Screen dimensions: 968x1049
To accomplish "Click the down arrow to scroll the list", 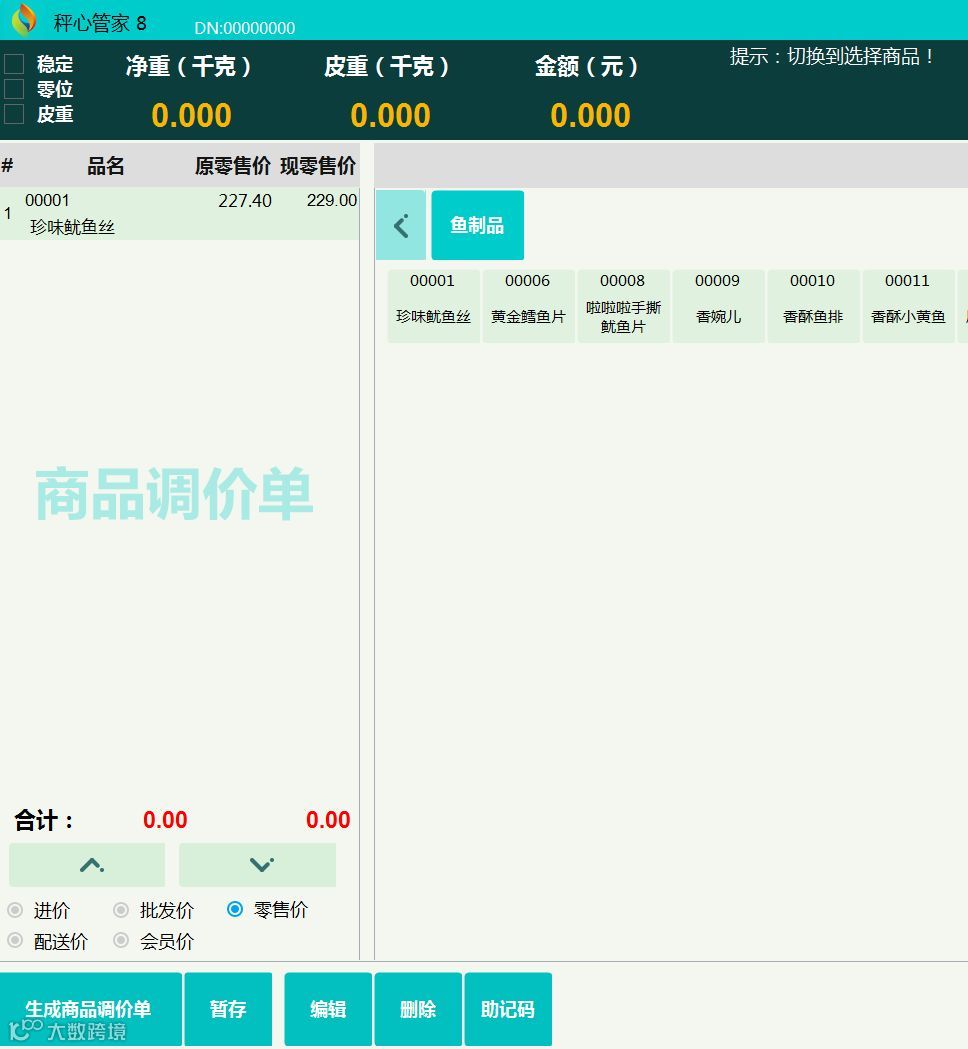I will [258, 864].
